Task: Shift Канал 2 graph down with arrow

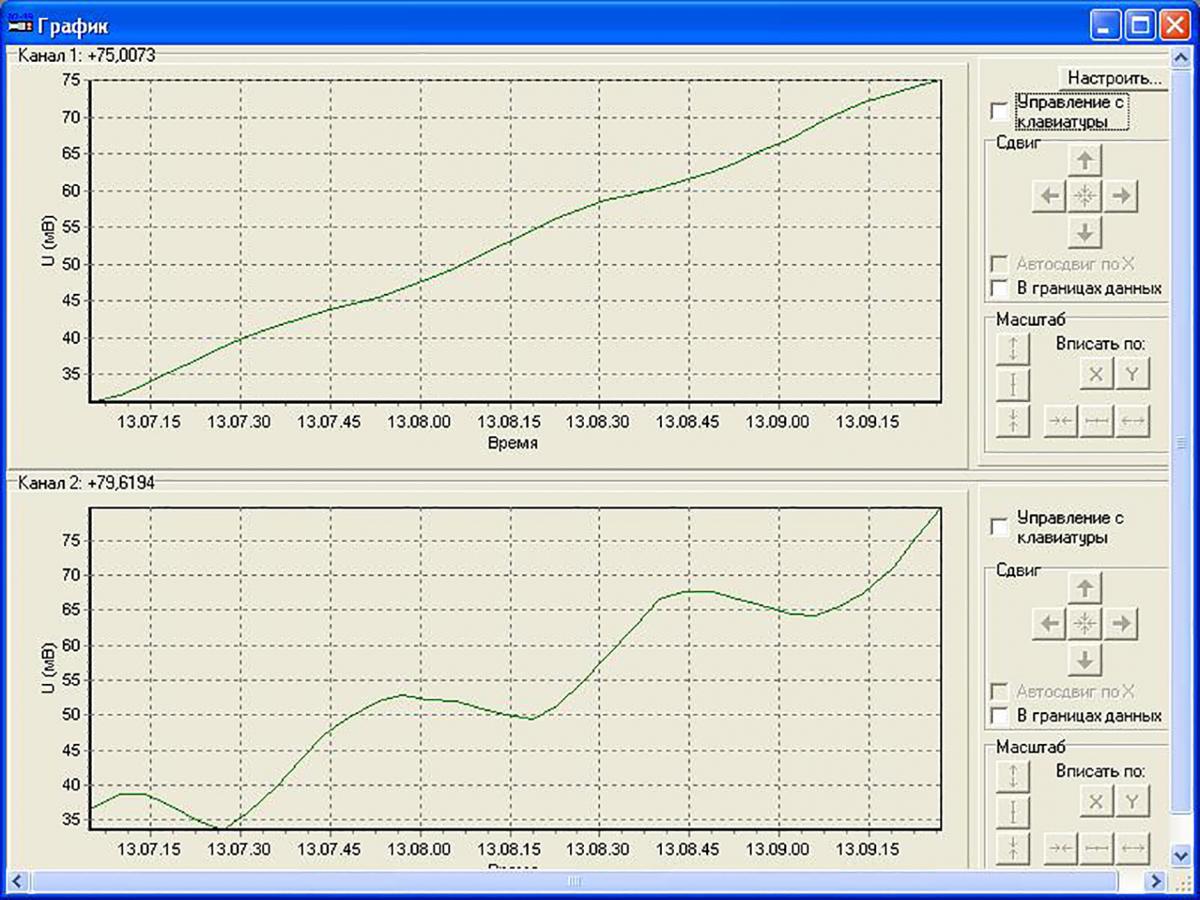Action: 1085,660
